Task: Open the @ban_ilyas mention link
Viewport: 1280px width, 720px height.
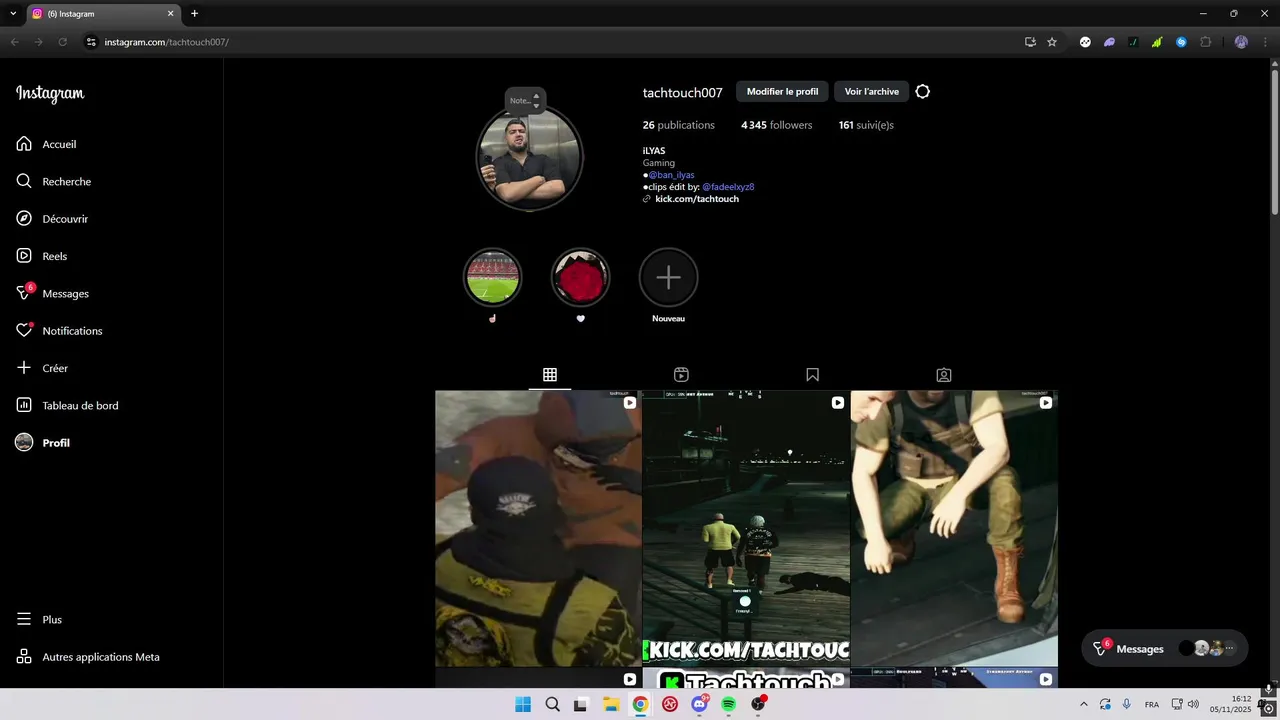Action: pyautogui.click(x=671, y=175)
